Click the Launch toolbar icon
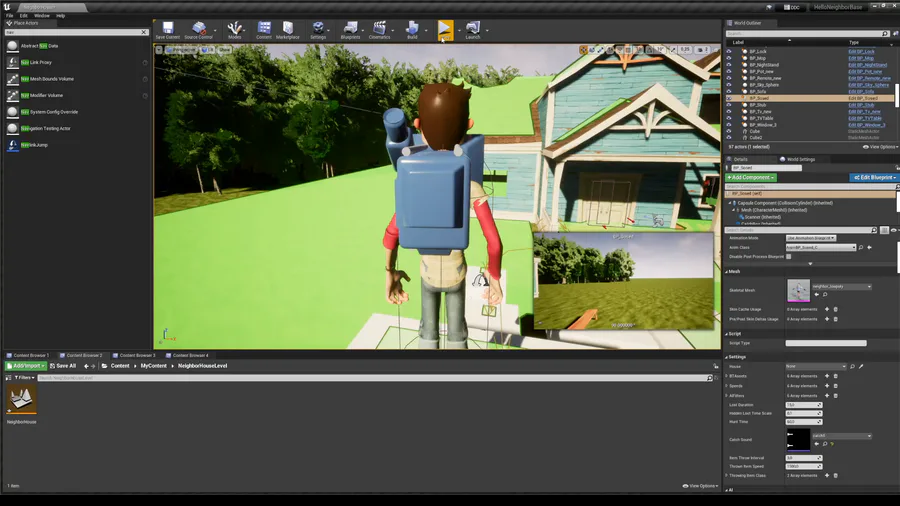The height and width of the screenshot is (506, 900). click(472, 30)
